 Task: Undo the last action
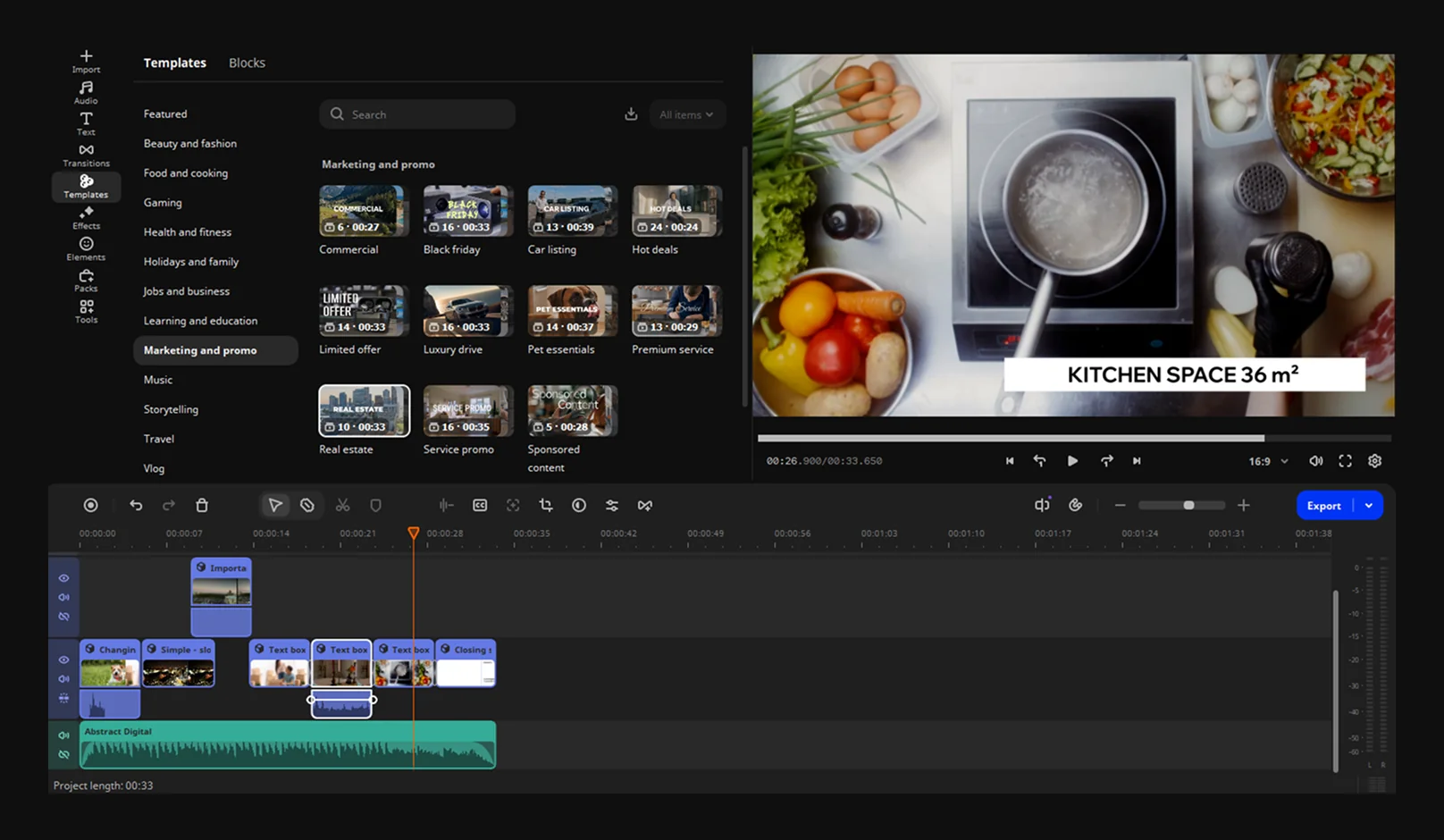click(x=136, y=505)
